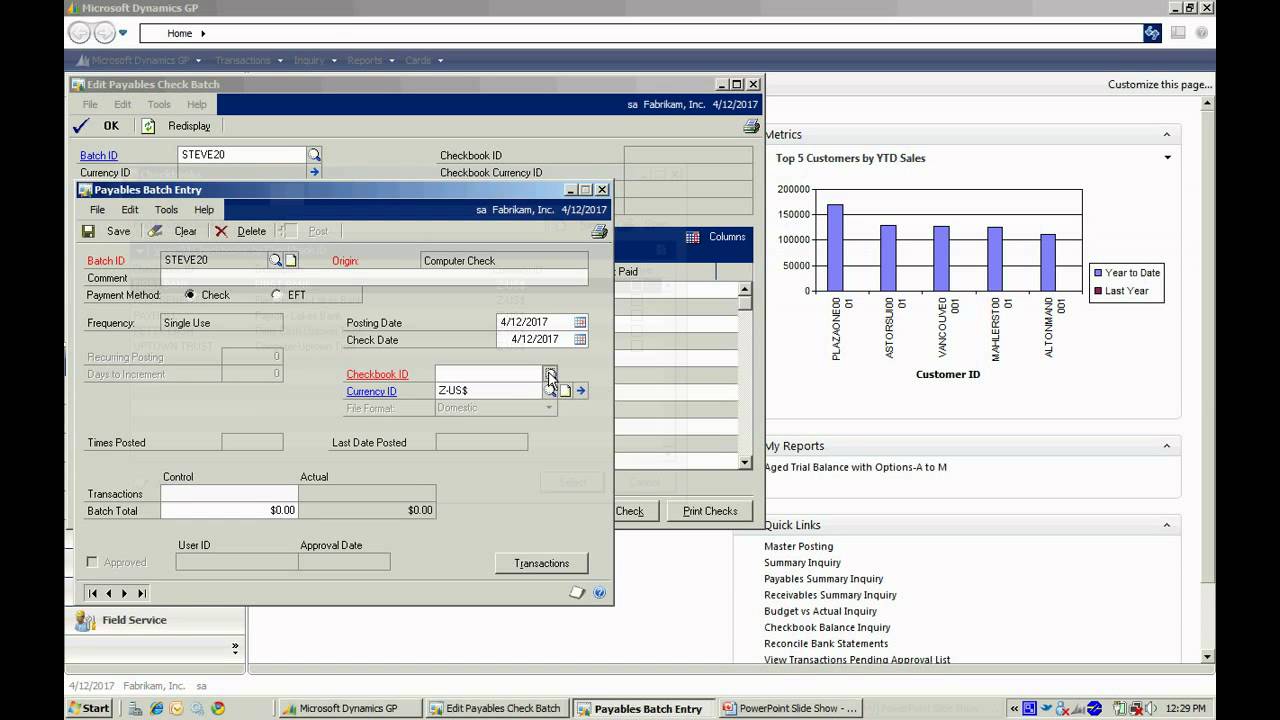The width and height of the screenshot is (1280, 720).
Task: Click the Checkbook ID link label
Action: [377, 374]
